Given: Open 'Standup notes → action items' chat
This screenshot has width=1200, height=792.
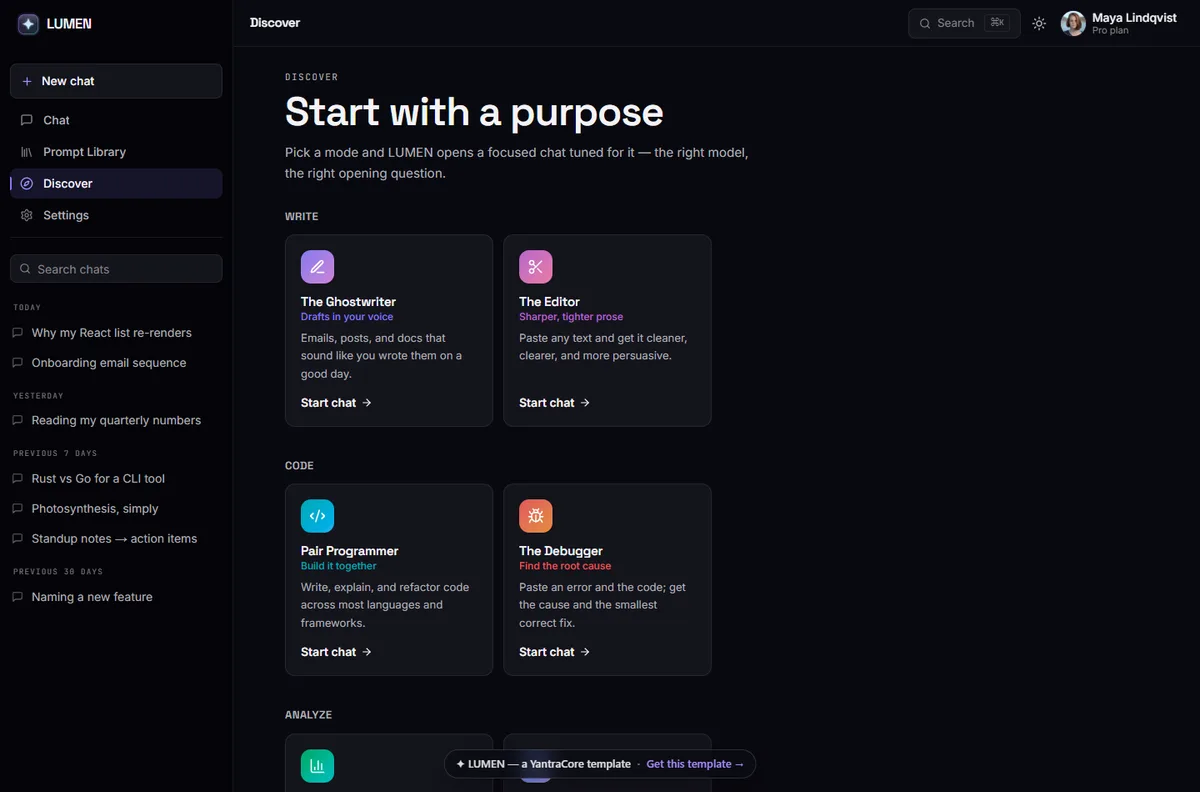Looking at the screenshot, I should [116, 539].
